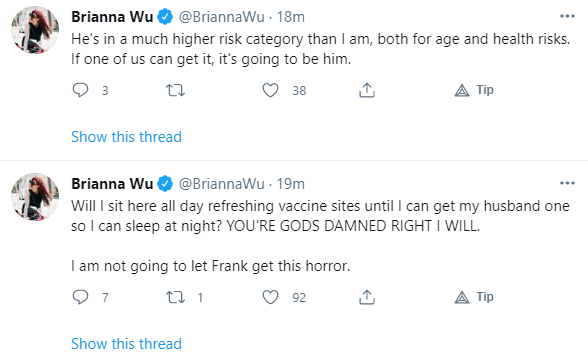
Task: Tip Brianna Wu on the 18m tweet
Action: click(474, 90)
